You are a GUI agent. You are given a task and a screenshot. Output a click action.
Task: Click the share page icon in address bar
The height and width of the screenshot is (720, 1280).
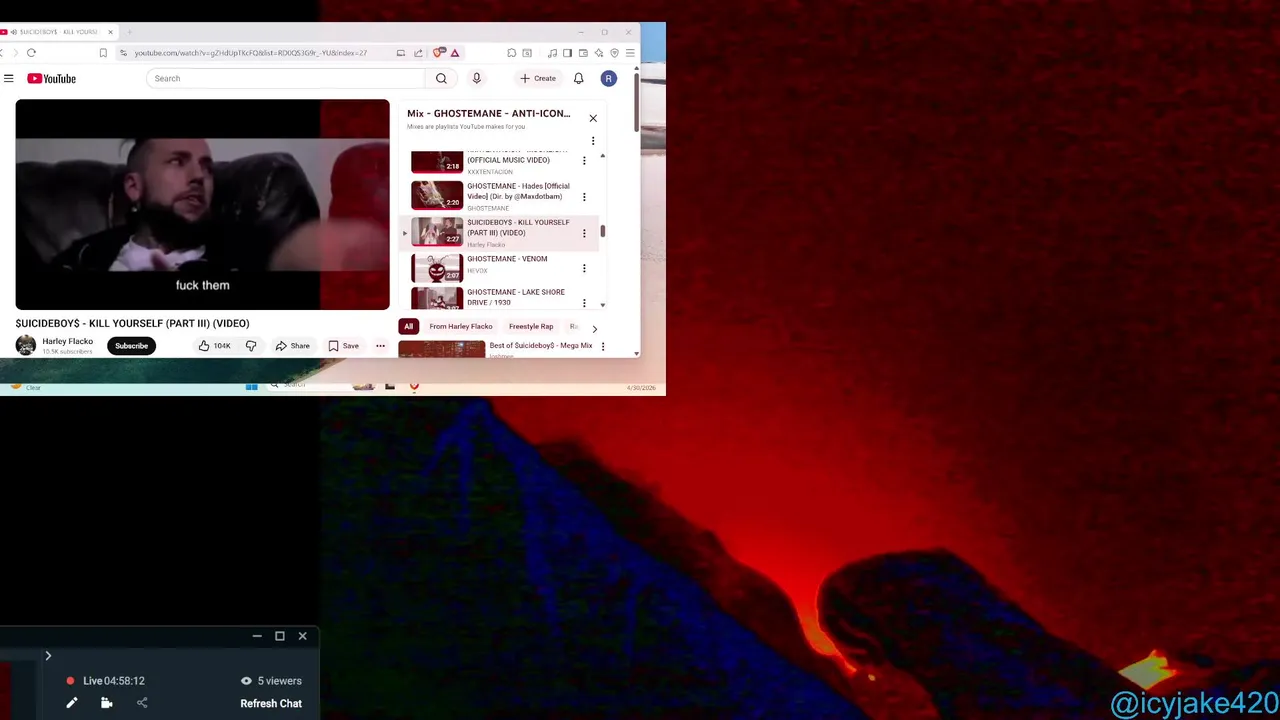418,53
